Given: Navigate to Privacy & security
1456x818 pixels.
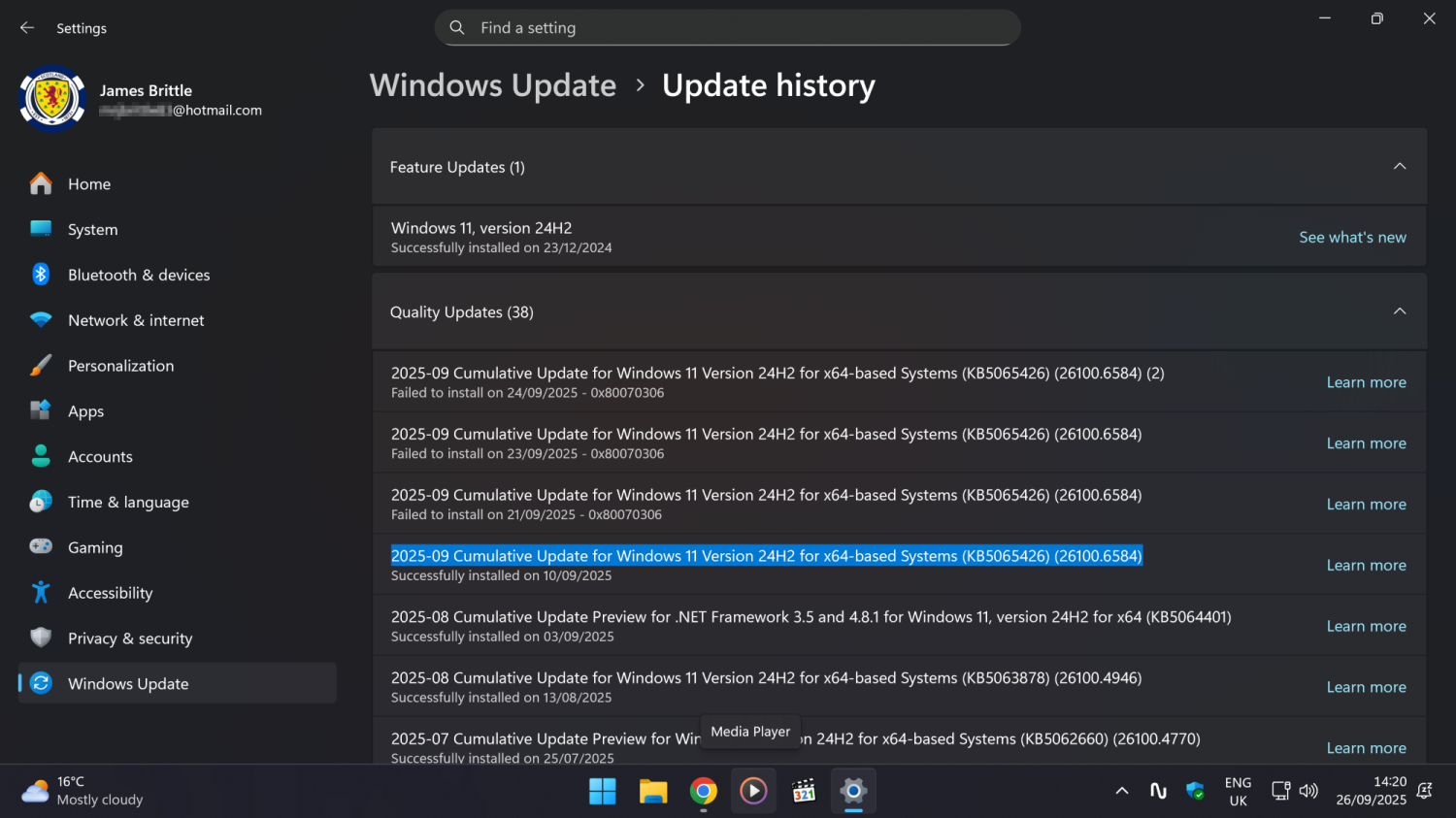Looking at the screenshot, I should (178, 638).
